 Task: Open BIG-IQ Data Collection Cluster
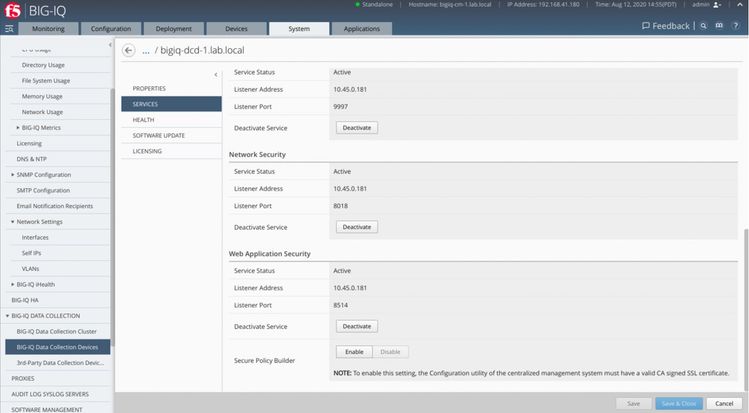point(56,331)
